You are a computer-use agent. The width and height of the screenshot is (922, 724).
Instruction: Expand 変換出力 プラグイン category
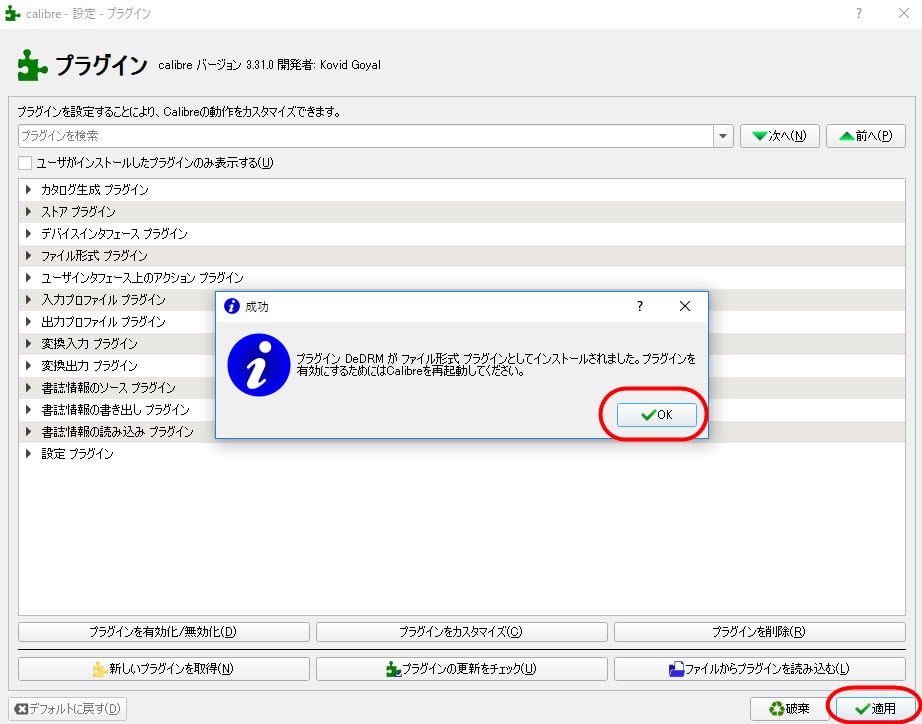click(28, 365)
